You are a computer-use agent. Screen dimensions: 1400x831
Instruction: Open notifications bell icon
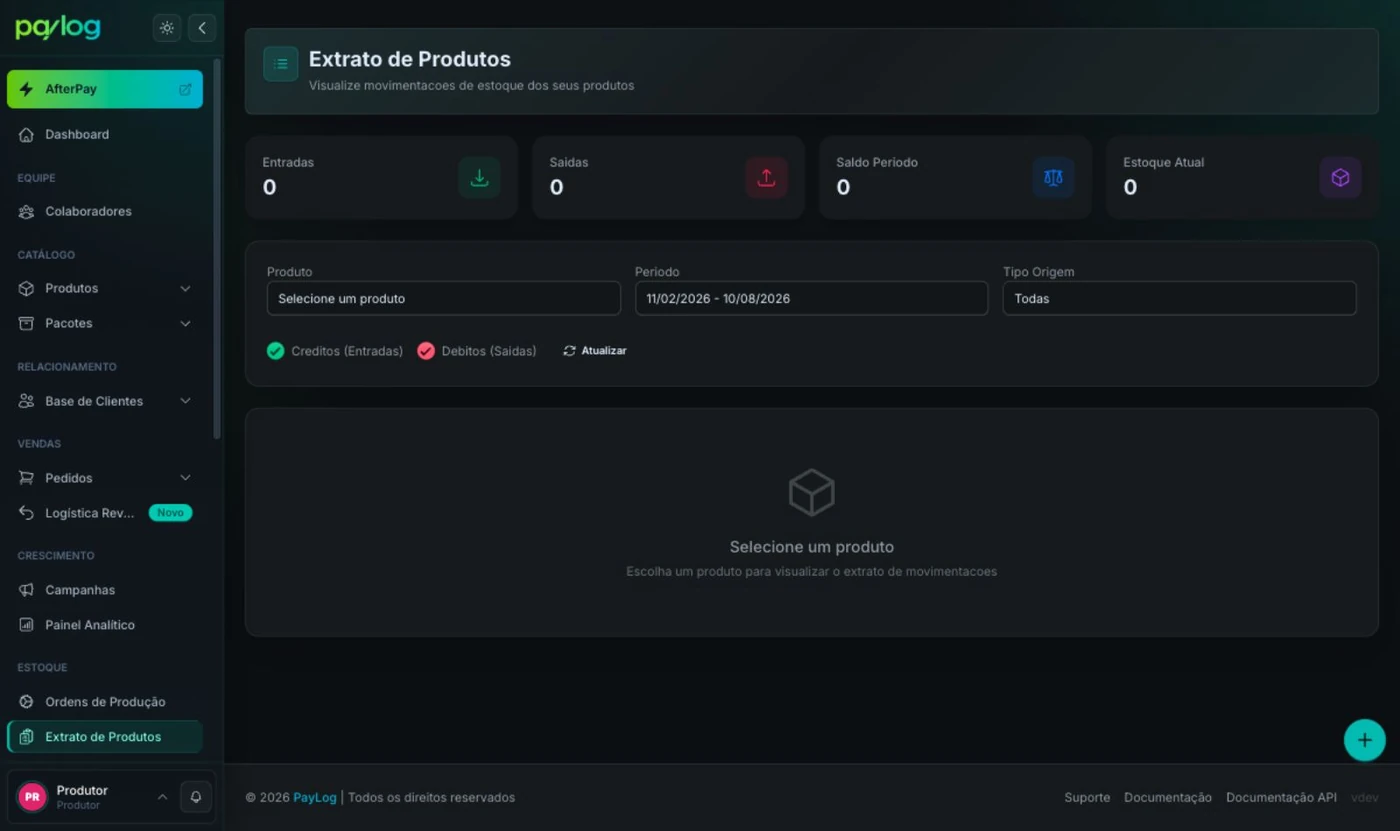point(196,797)
